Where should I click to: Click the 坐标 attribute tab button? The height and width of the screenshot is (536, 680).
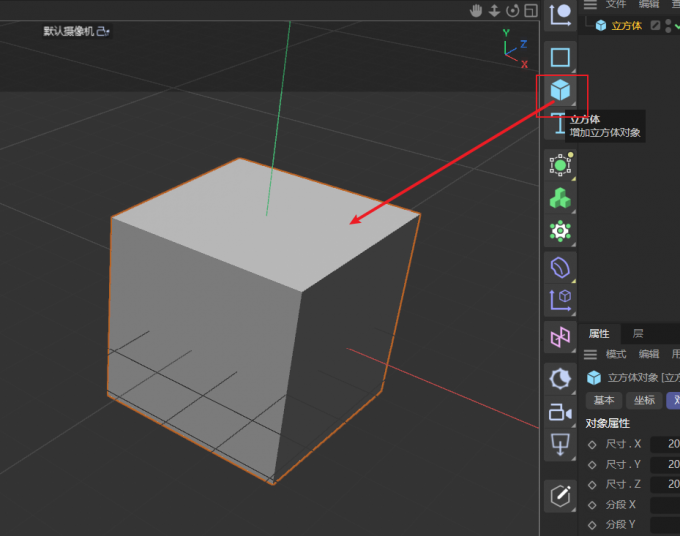tap(644, 400)
